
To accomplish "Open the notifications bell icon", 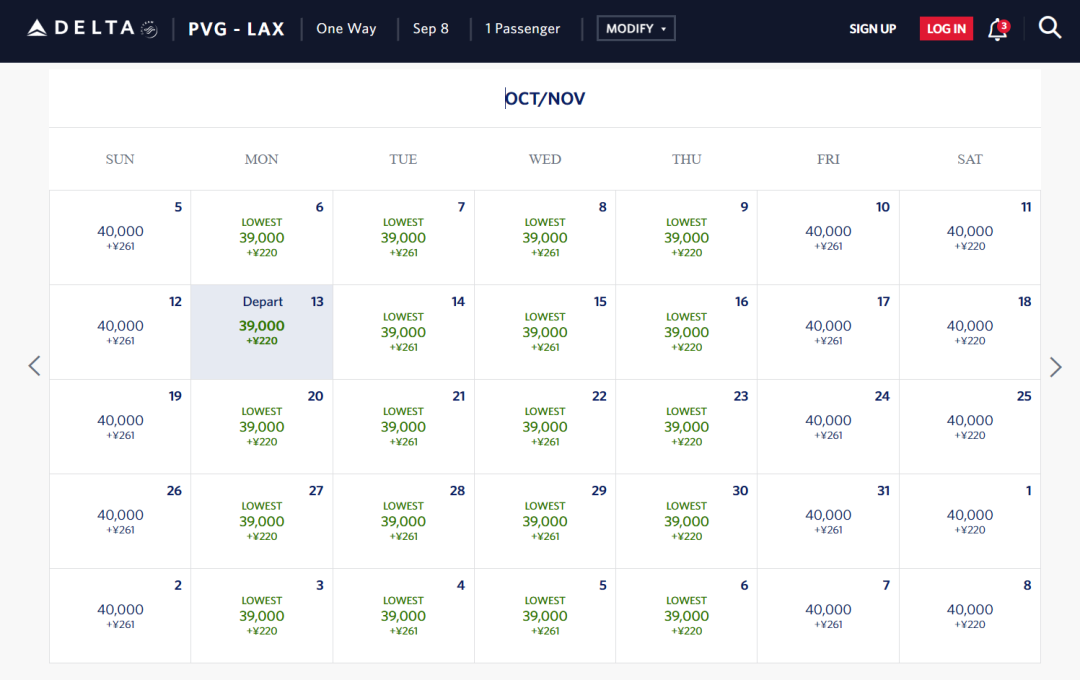I will [x=997, y=29].
